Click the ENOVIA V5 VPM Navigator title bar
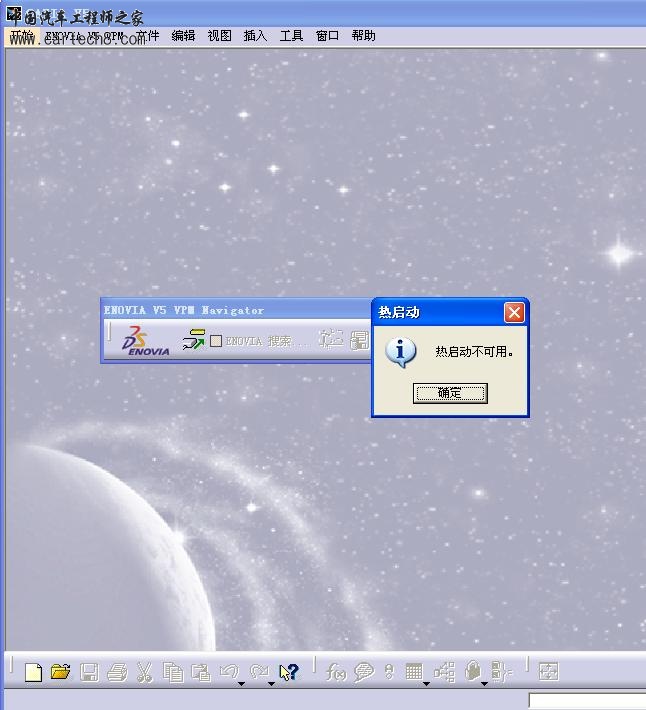This screenshot has width=646, height=710. 235,310
